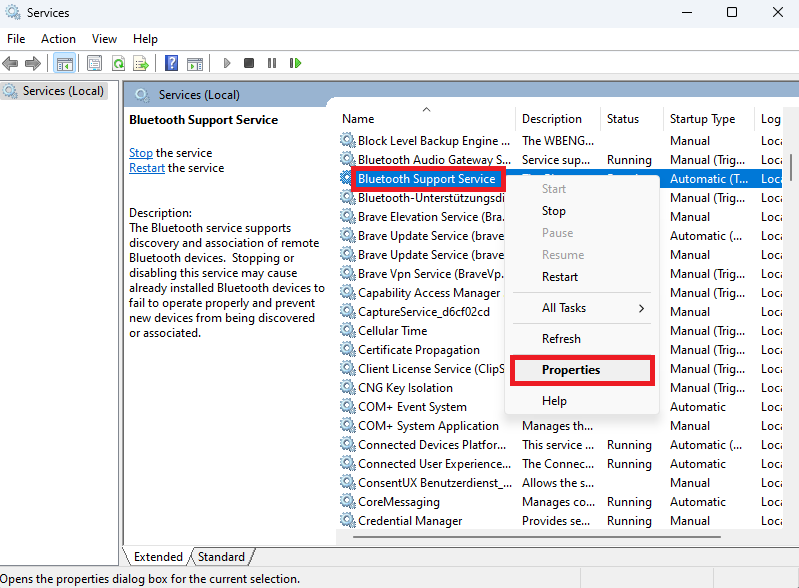The width and height of the screenshot is (799, 588).
Task: Select the Block Level Backup Engine row
Action: pos(560,141)
